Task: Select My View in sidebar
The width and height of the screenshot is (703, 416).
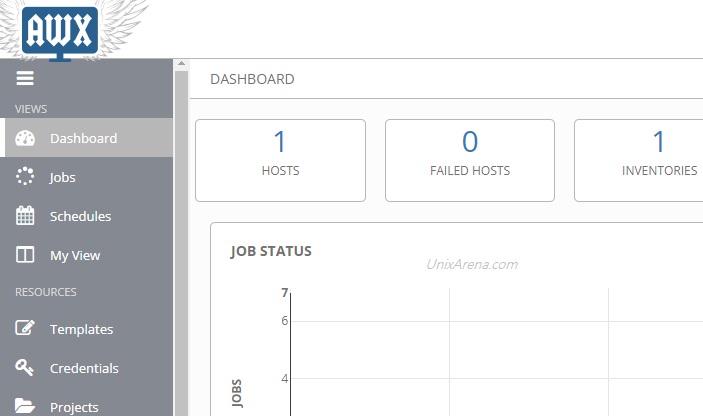Action: (x=75, y=255)
